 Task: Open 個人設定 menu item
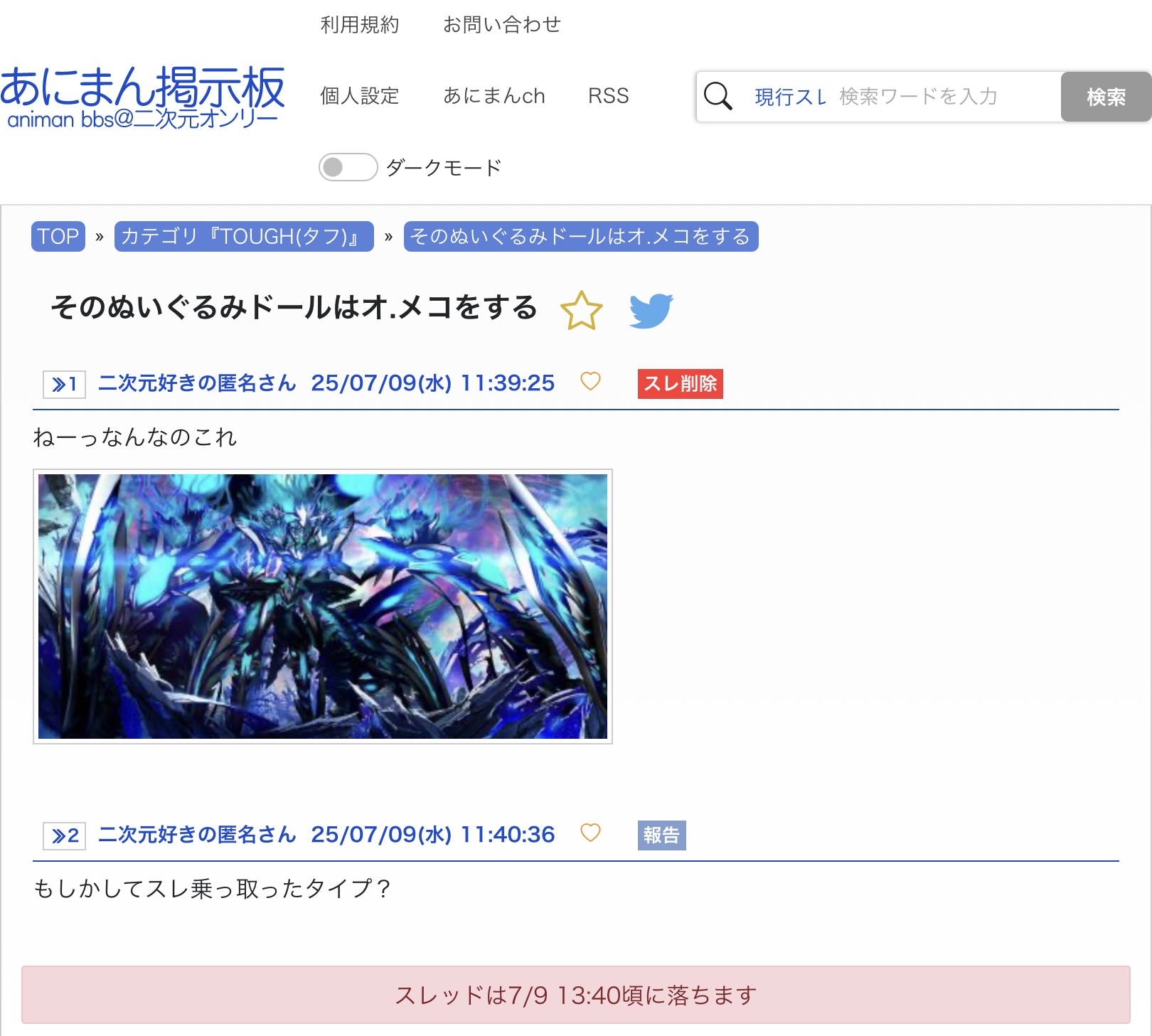click(x=360, y=96)
